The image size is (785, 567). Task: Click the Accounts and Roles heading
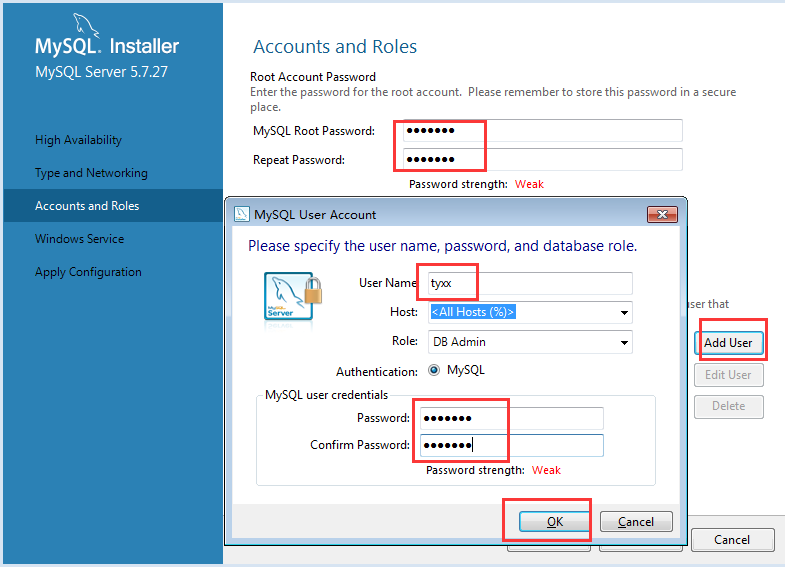[x=335, y=47]
